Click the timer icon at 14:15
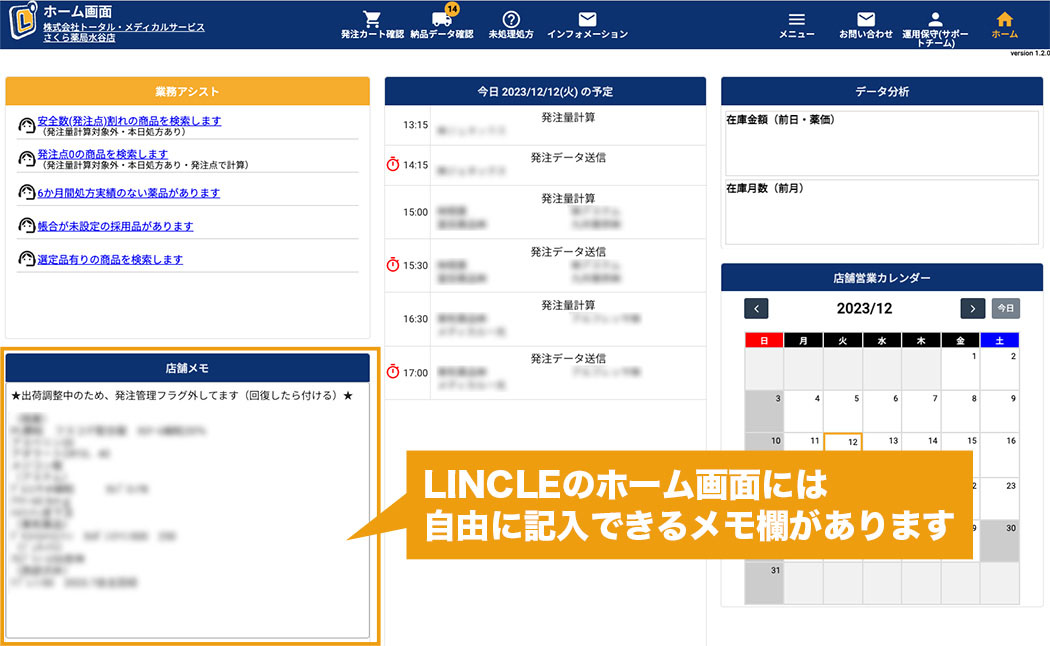Screen dimensions: 1050x646 click(393, 164)
